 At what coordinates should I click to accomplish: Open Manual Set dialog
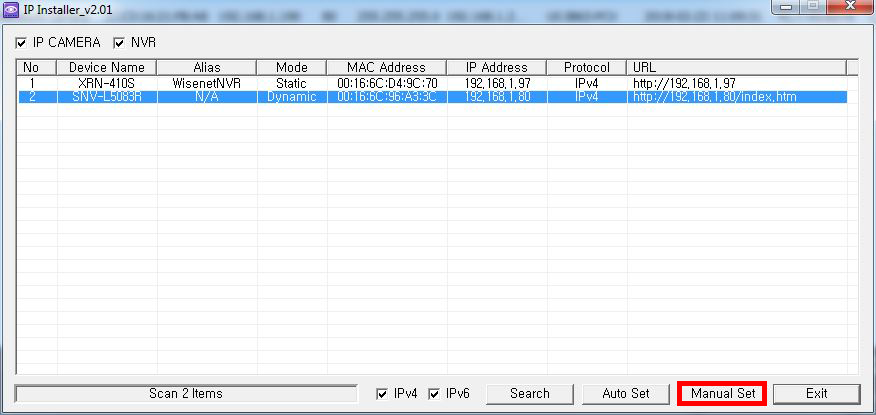(x=722, y=394)
